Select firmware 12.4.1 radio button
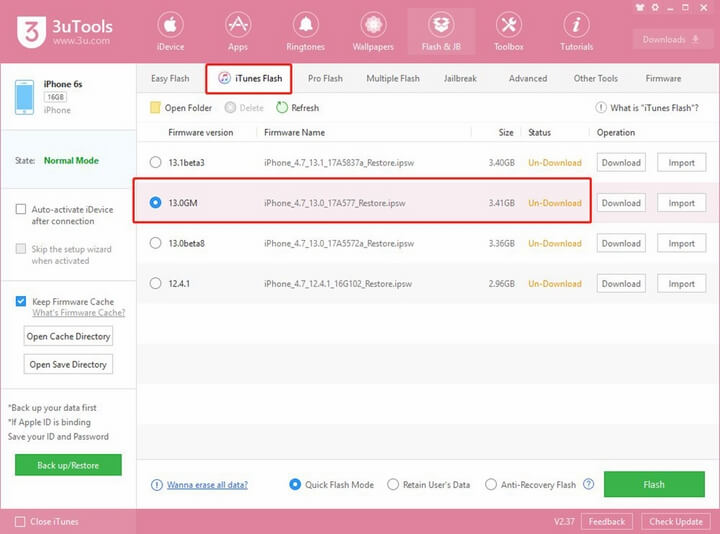Image resolution: width=720 pixels, height=534 pixels. (156, 283)
